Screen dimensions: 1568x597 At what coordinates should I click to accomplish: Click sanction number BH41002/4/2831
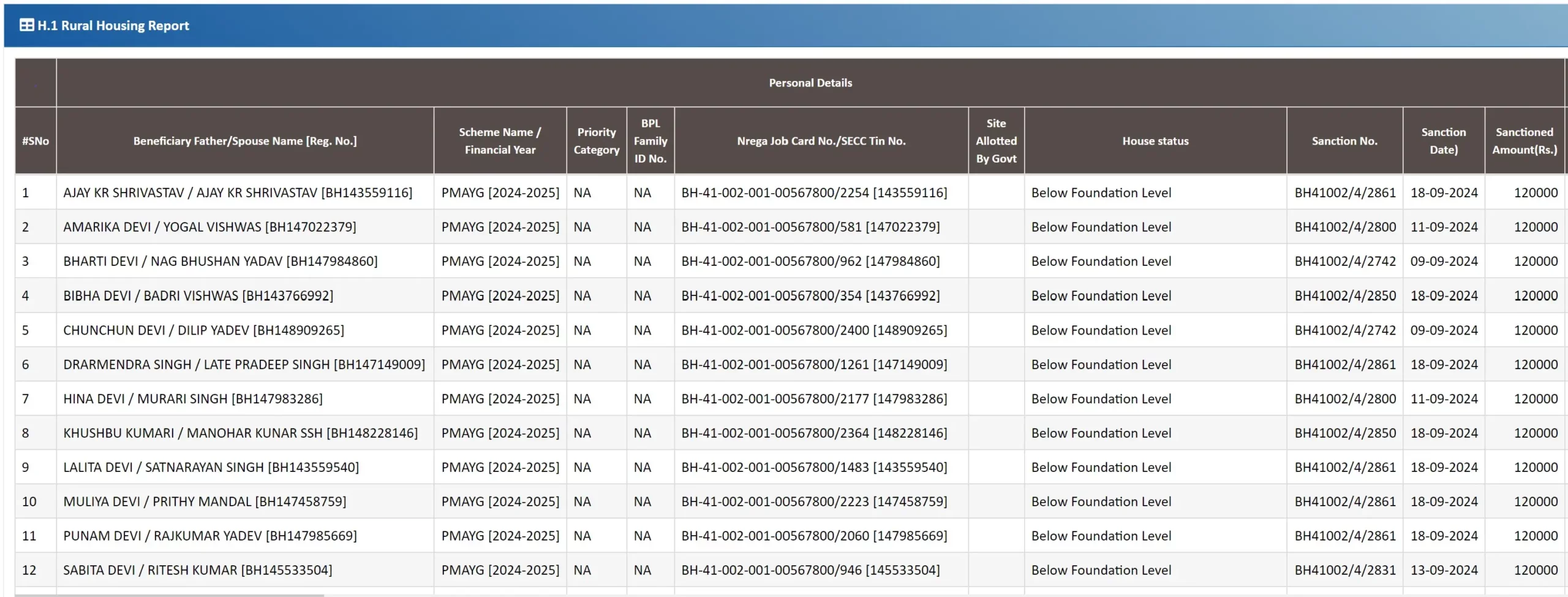point(1345,570)
